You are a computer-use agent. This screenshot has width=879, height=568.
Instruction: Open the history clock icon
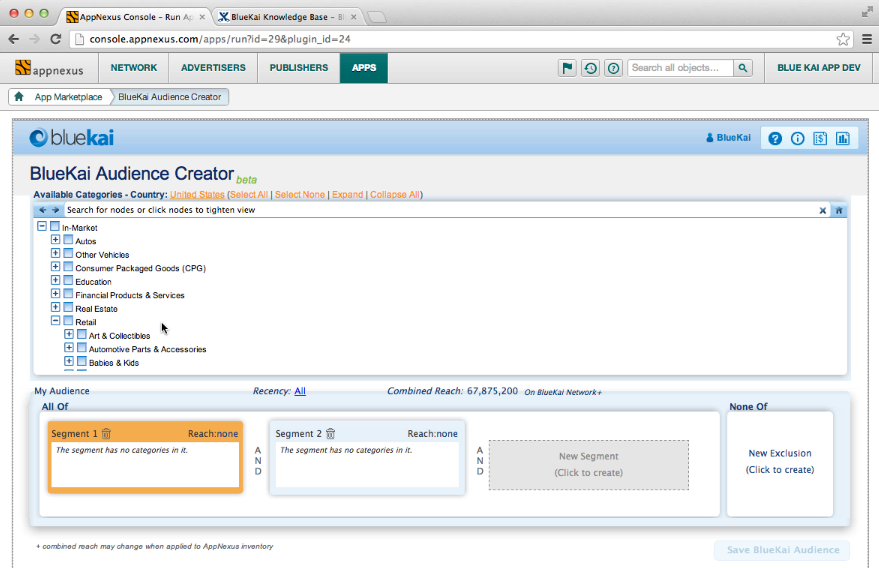click(x=590, y=68)
